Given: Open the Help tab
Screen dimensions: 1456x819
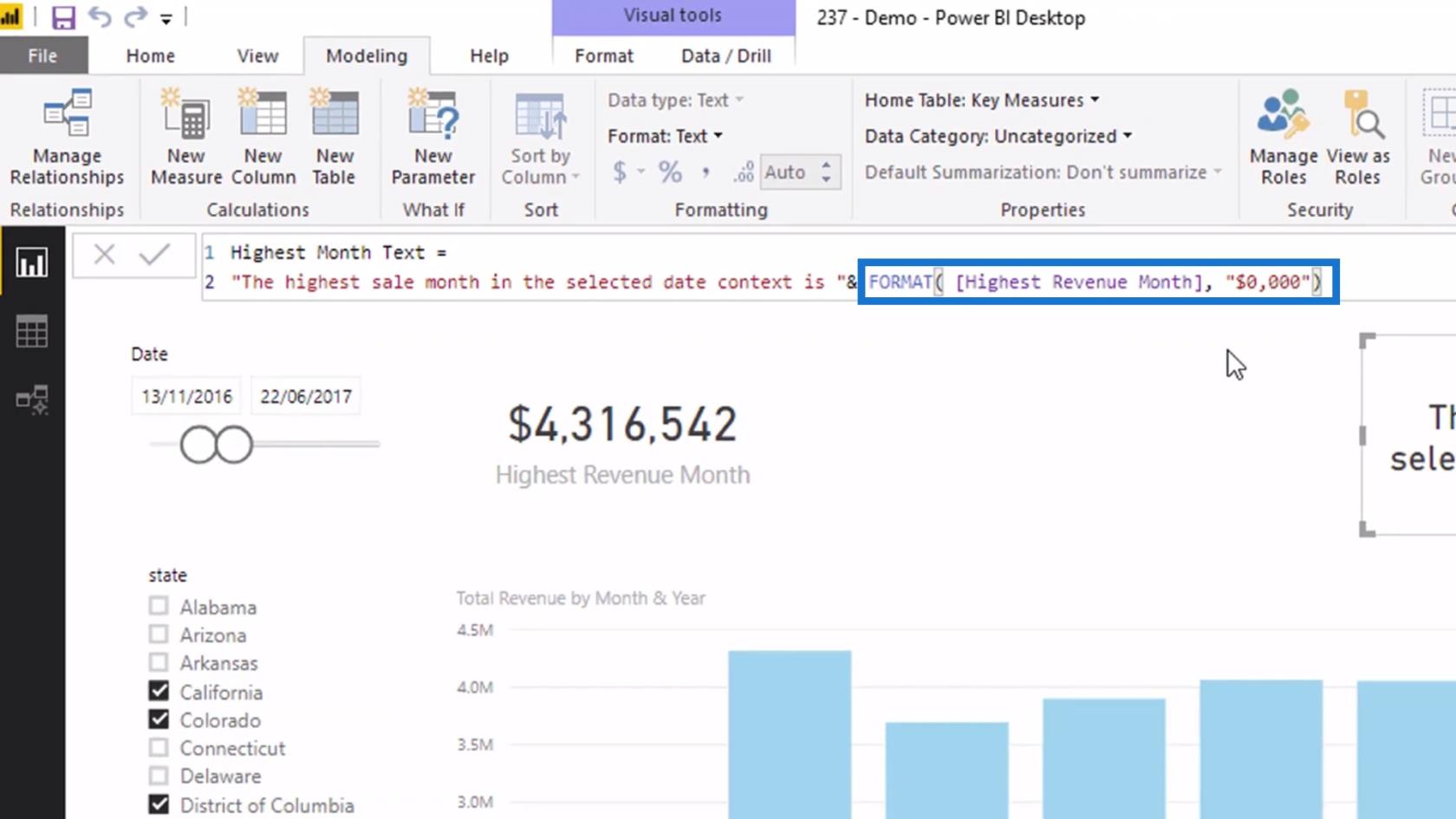Looking at the screenshot, I should tap(489, 55).
